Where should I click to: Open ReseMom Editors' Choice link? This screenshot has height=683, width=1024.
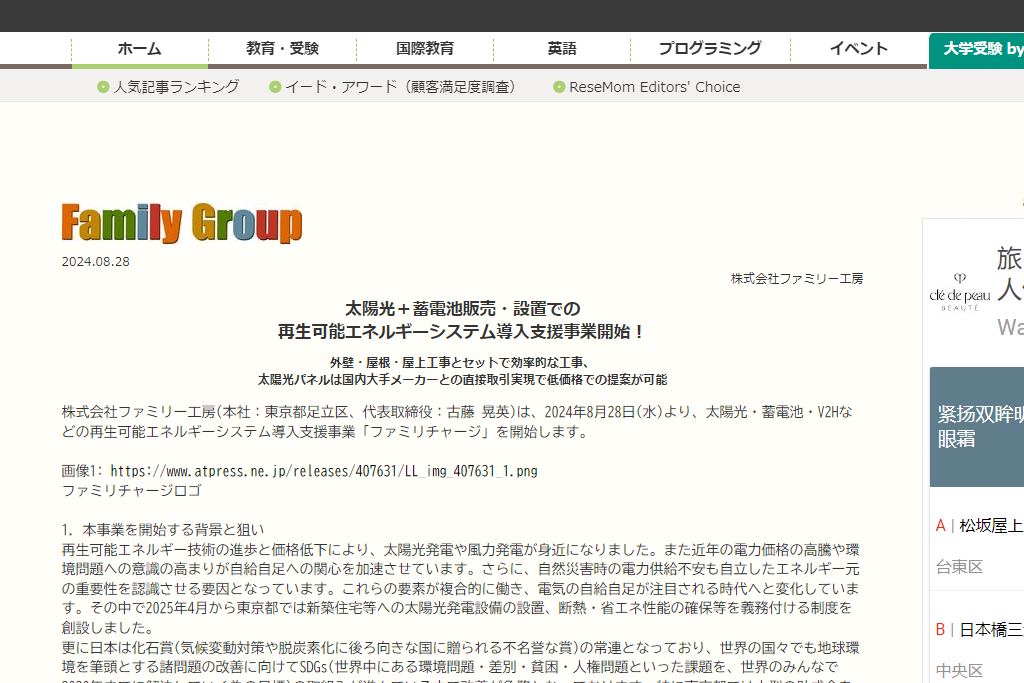pos(654,87)
